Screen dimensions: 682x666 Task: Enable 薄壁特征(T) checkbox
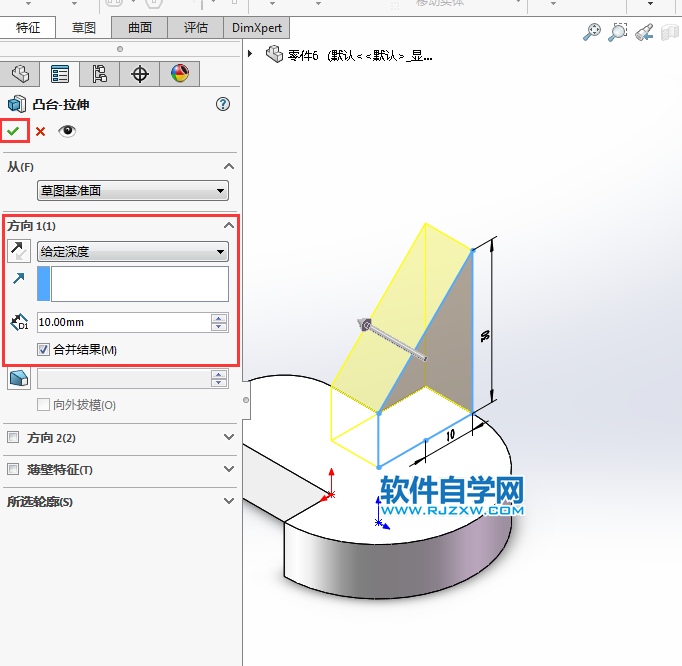(x=13, y=469)
